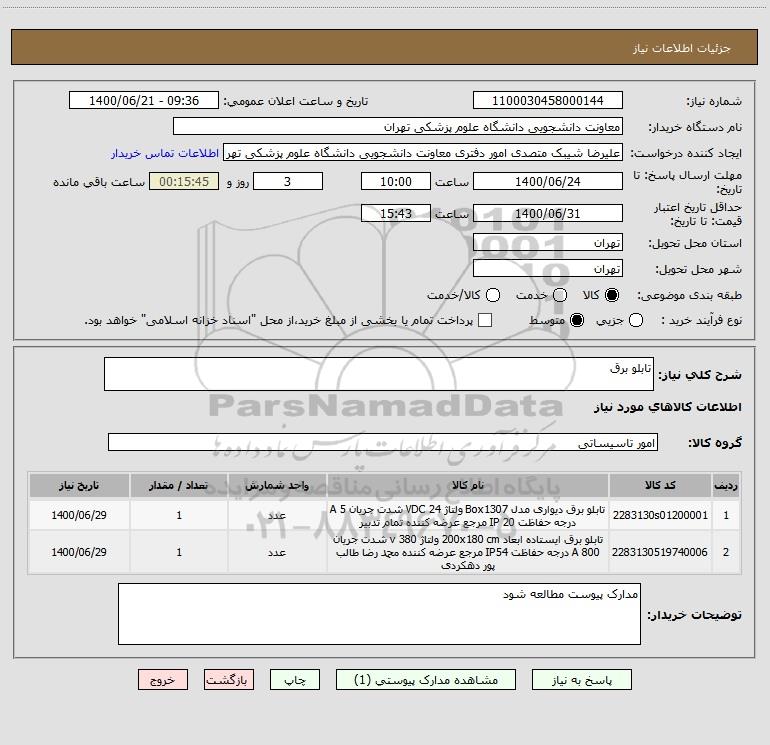Image resolution: width=770 pixels, height=745 pixels.
Task: Click the need date in row 1
Action: click(79, 515)
